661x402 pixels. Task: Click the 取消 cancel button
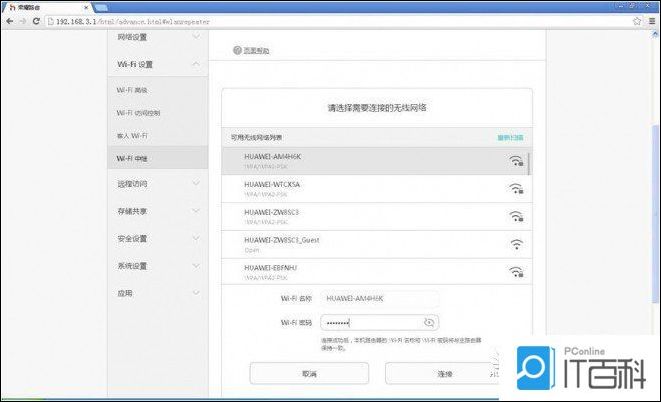309,373
